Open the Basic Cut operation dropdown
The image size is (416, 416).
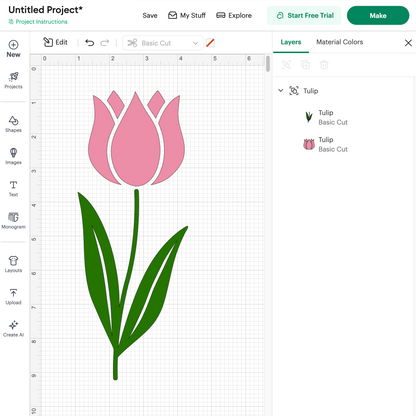163,43
